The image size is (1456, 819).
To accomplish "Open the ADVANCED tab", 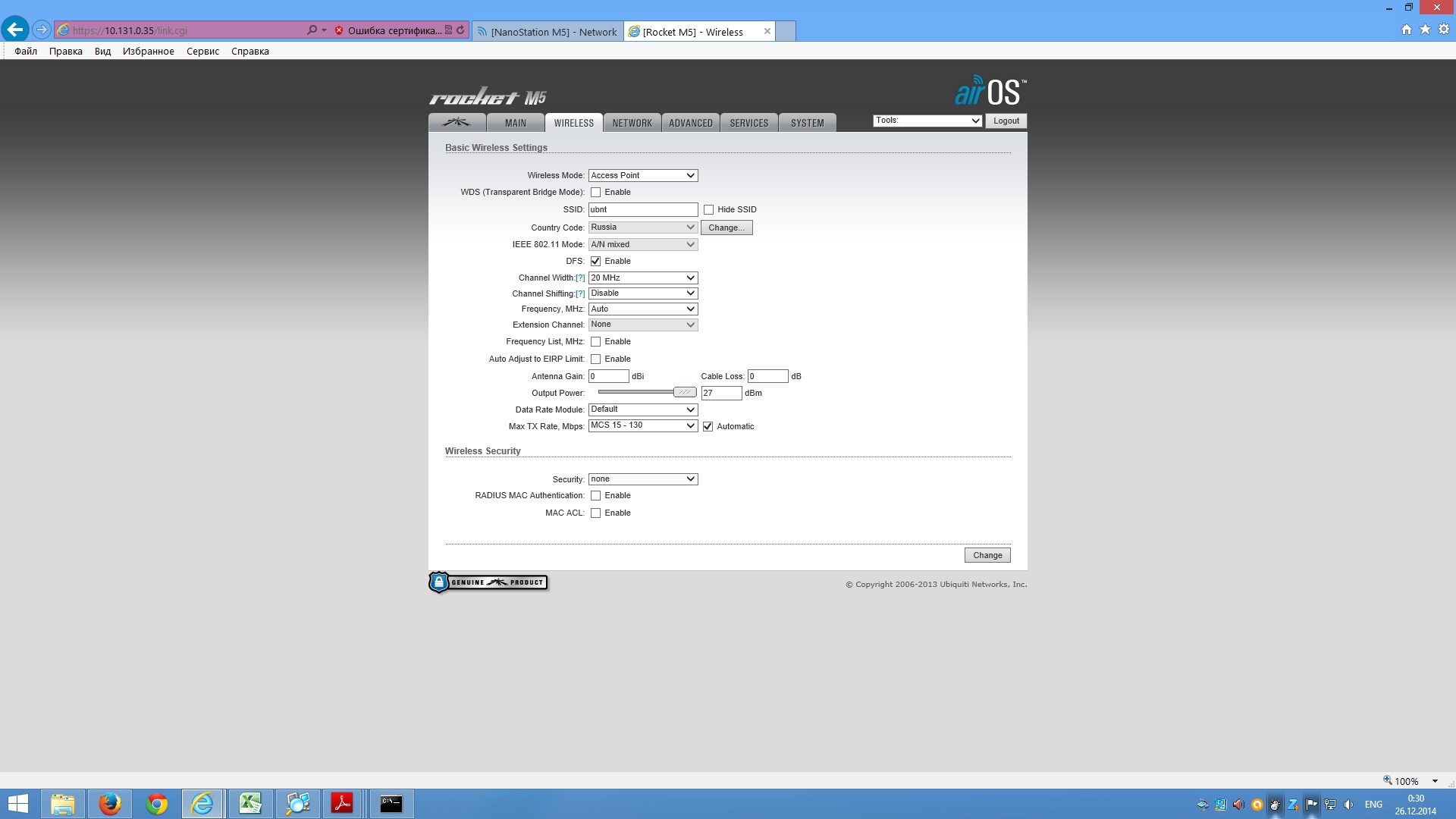I will 690,123.
